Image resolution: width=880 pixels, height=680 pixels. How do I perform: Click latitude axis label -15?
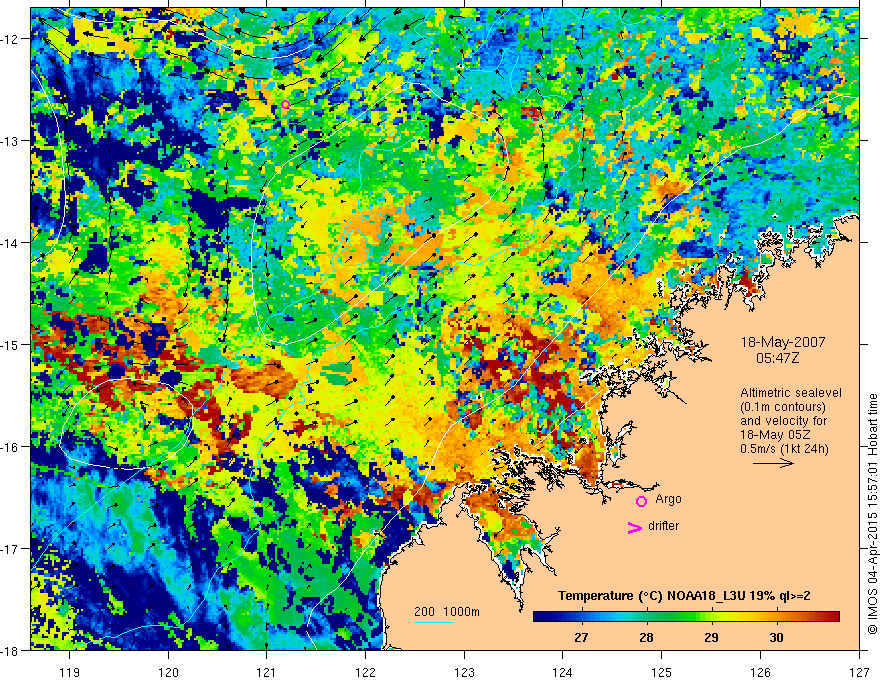(x=11, y=344)
